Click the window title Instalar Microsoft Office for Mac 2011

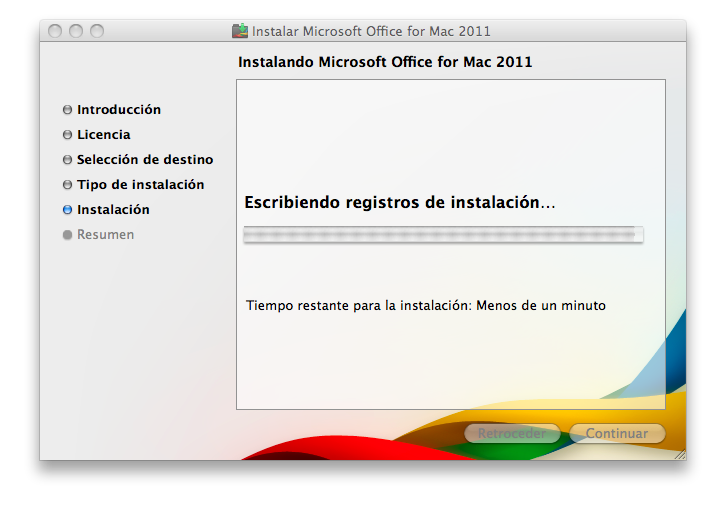point(371,31)
